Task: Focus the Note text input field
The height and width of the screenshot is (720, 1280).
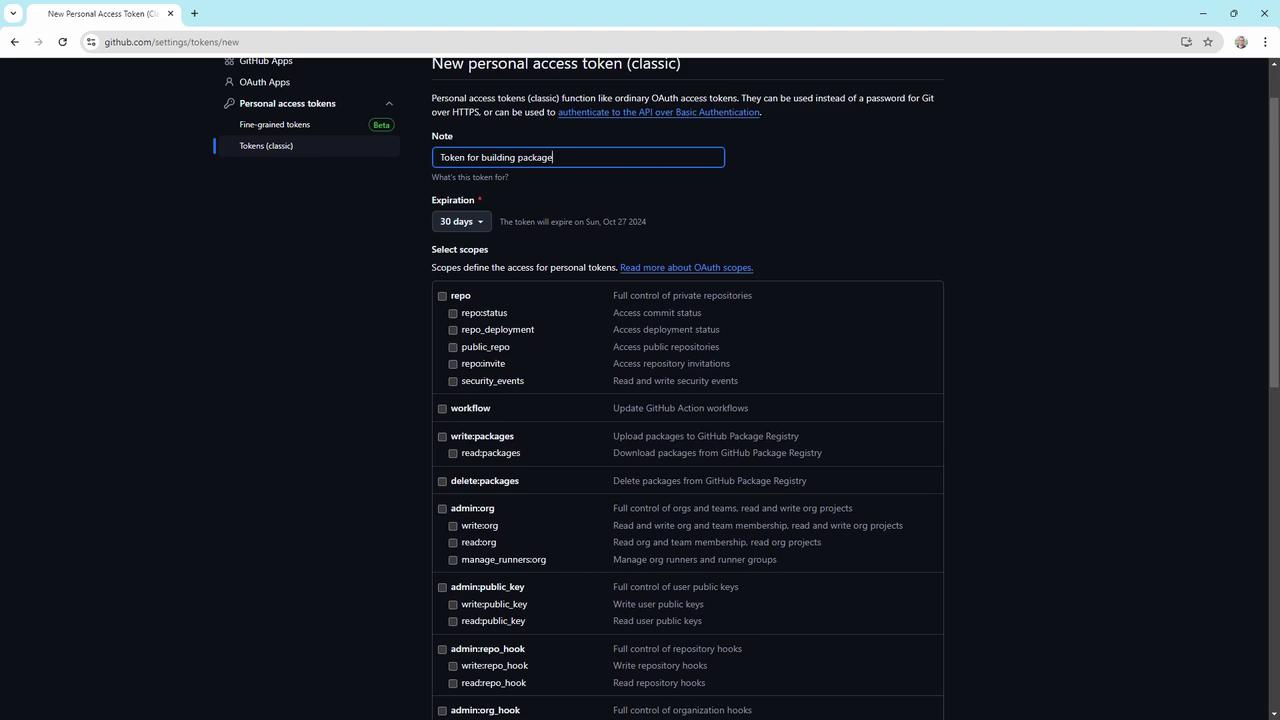Action: [578, 157]
